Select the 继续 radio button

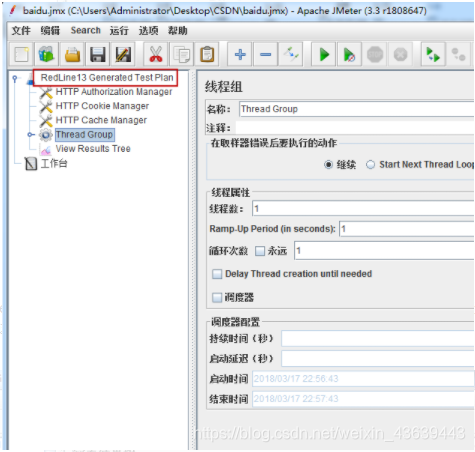tap(328, 165)
